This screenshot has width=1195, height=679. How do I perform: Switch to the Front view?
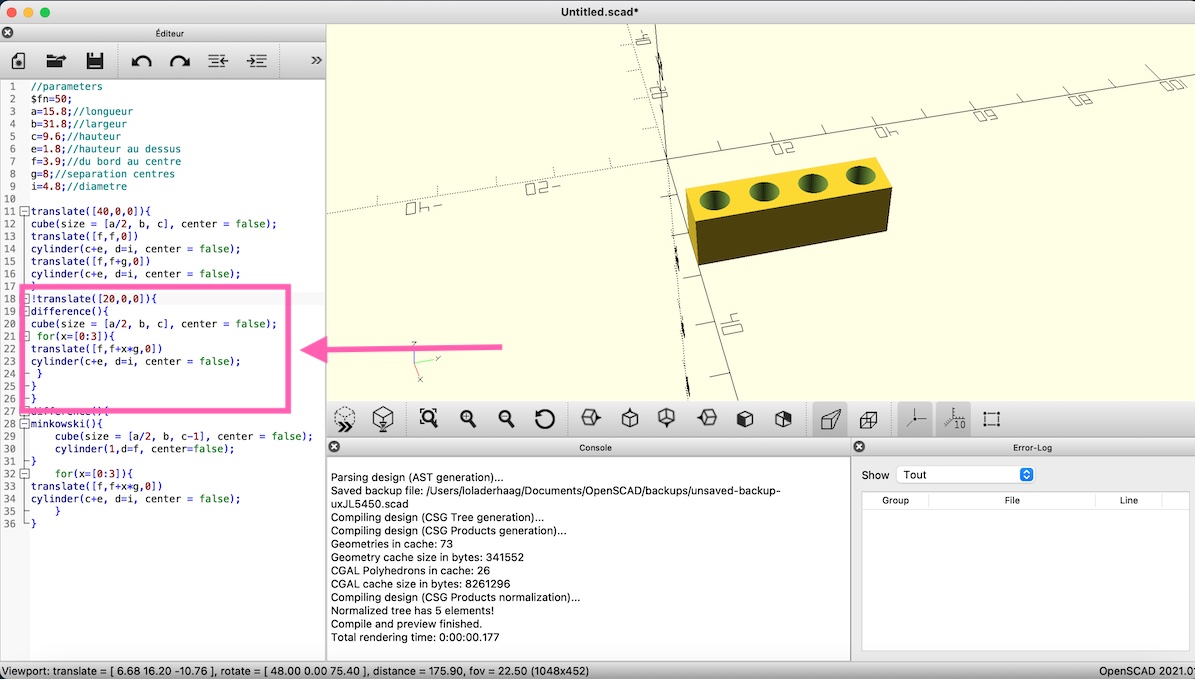tap(745, 419)
